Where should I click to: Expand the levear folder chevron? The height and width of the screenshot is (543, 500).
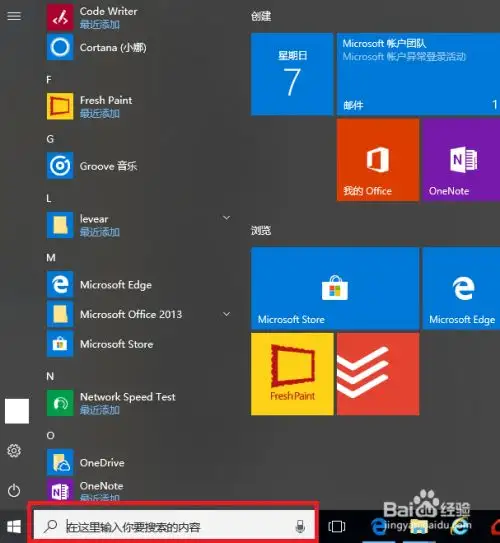[226, 218]
